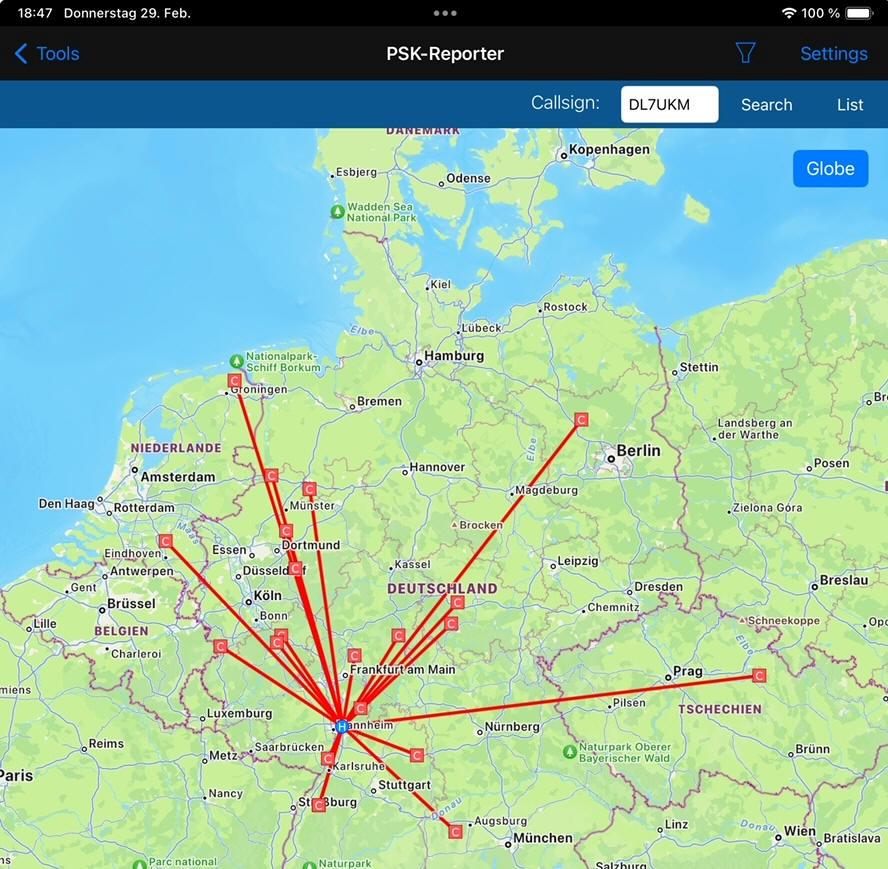Select the spot marker west of Augsburg

pyautogui.click(x=455, y=832)
